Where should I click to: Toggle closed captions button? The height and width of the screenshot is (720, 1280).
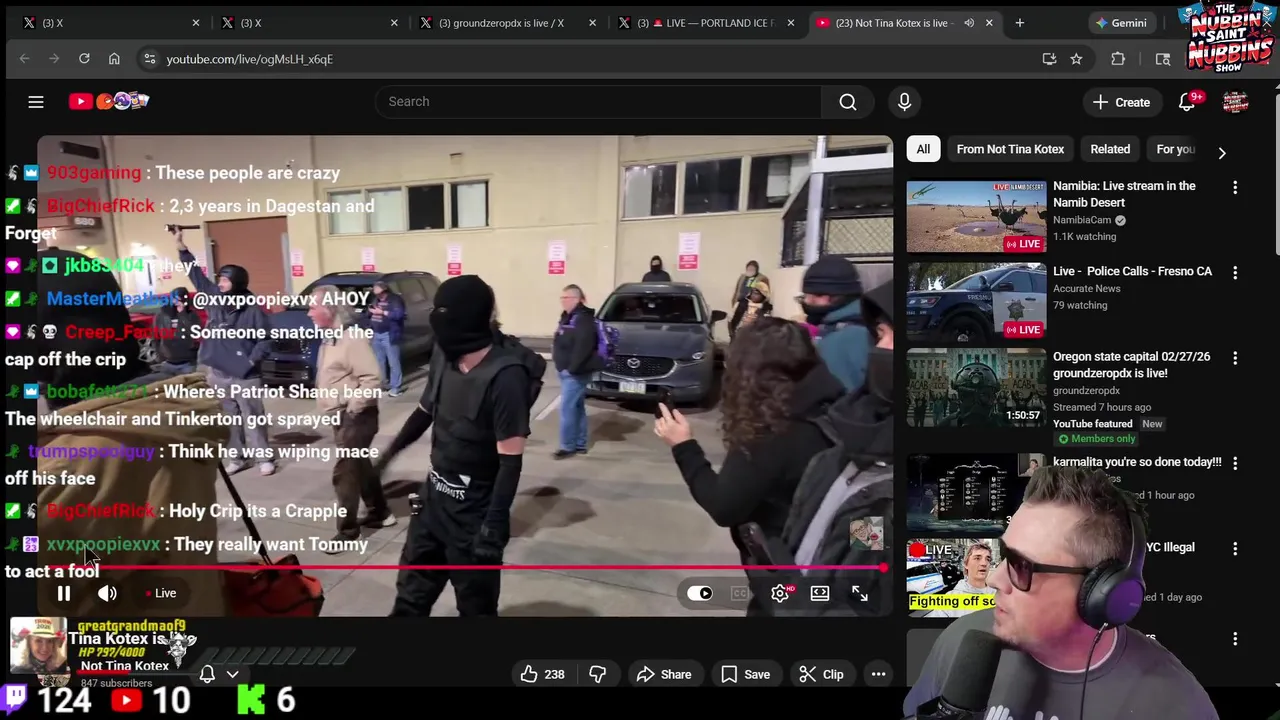click(740, 594)
